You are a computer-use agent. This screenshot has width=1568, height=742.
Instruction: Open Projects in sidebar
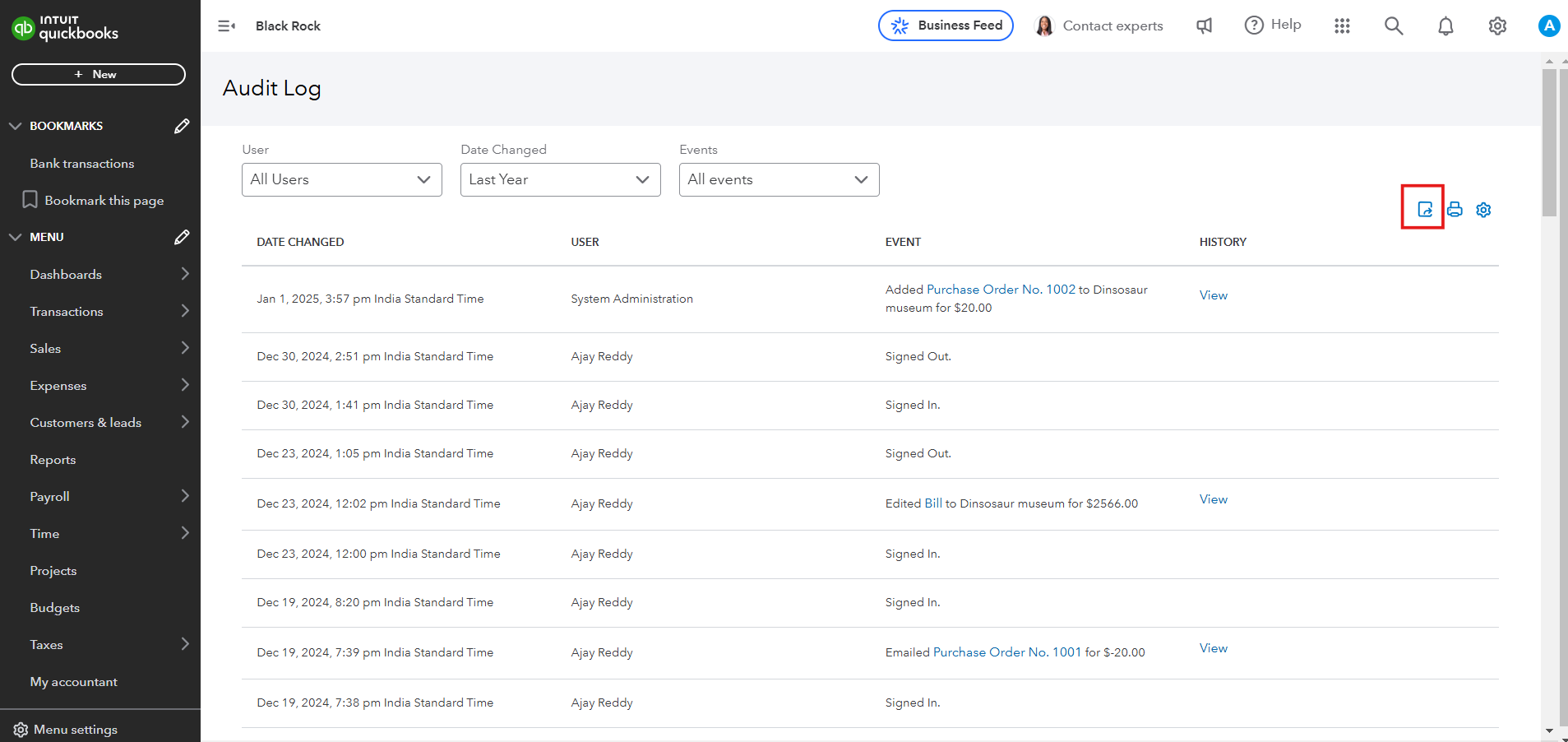click(53, 571)
